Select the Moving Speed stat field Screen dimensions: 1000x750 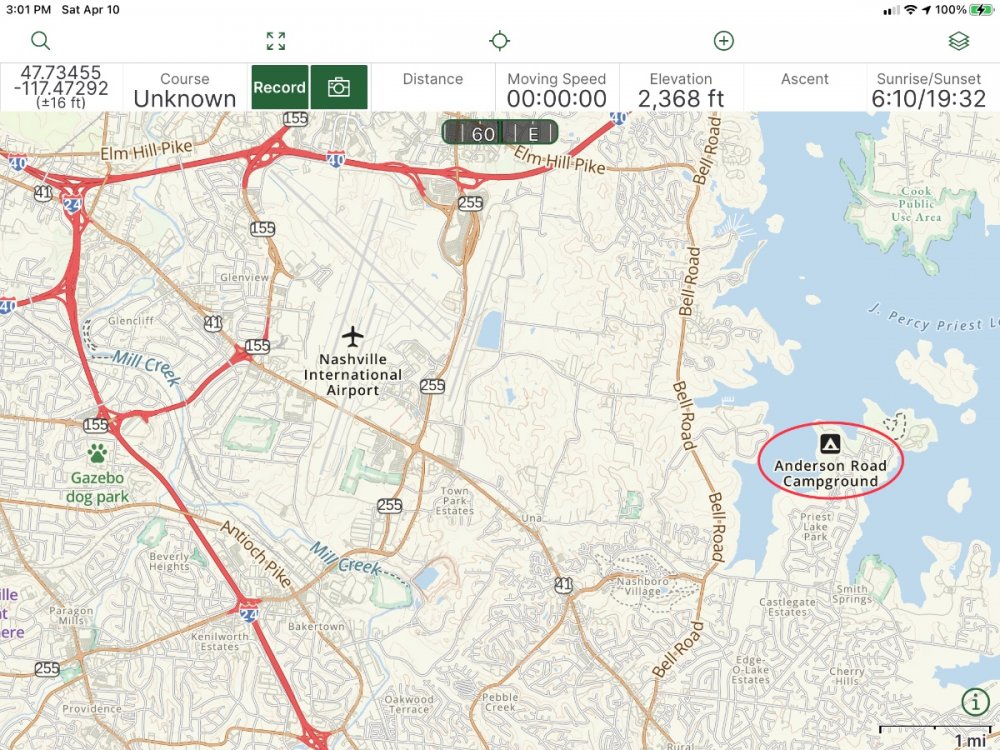click(557, 89)
